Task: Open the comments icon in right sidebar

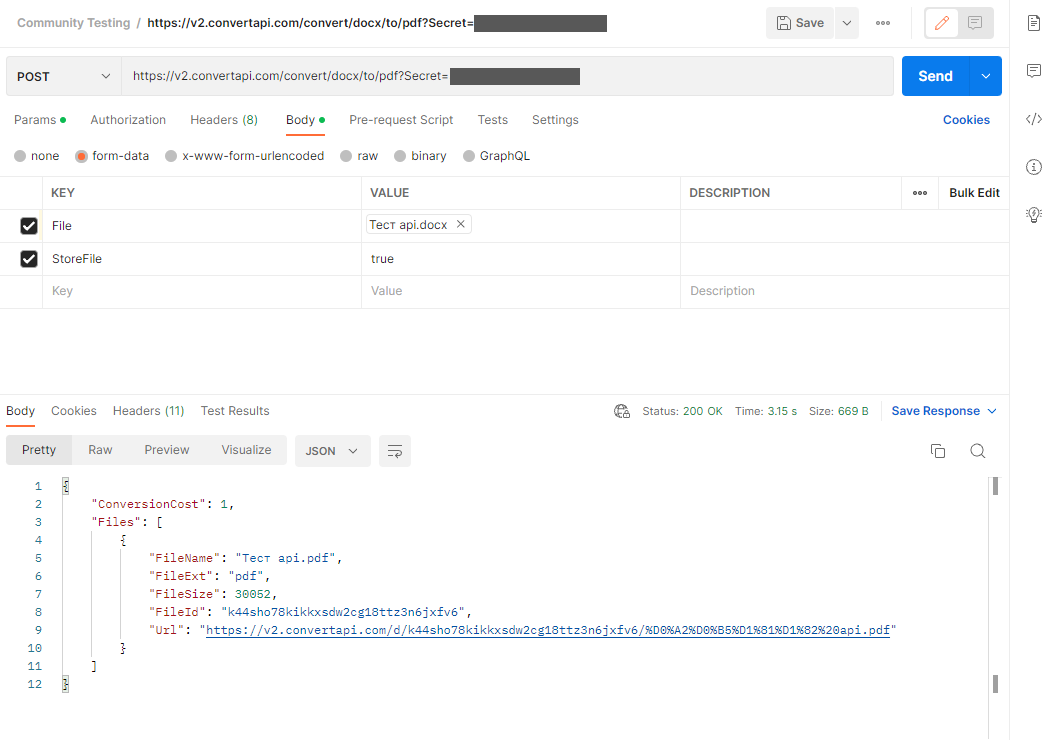Action: pyautogui.click(x=1034, y=71)
